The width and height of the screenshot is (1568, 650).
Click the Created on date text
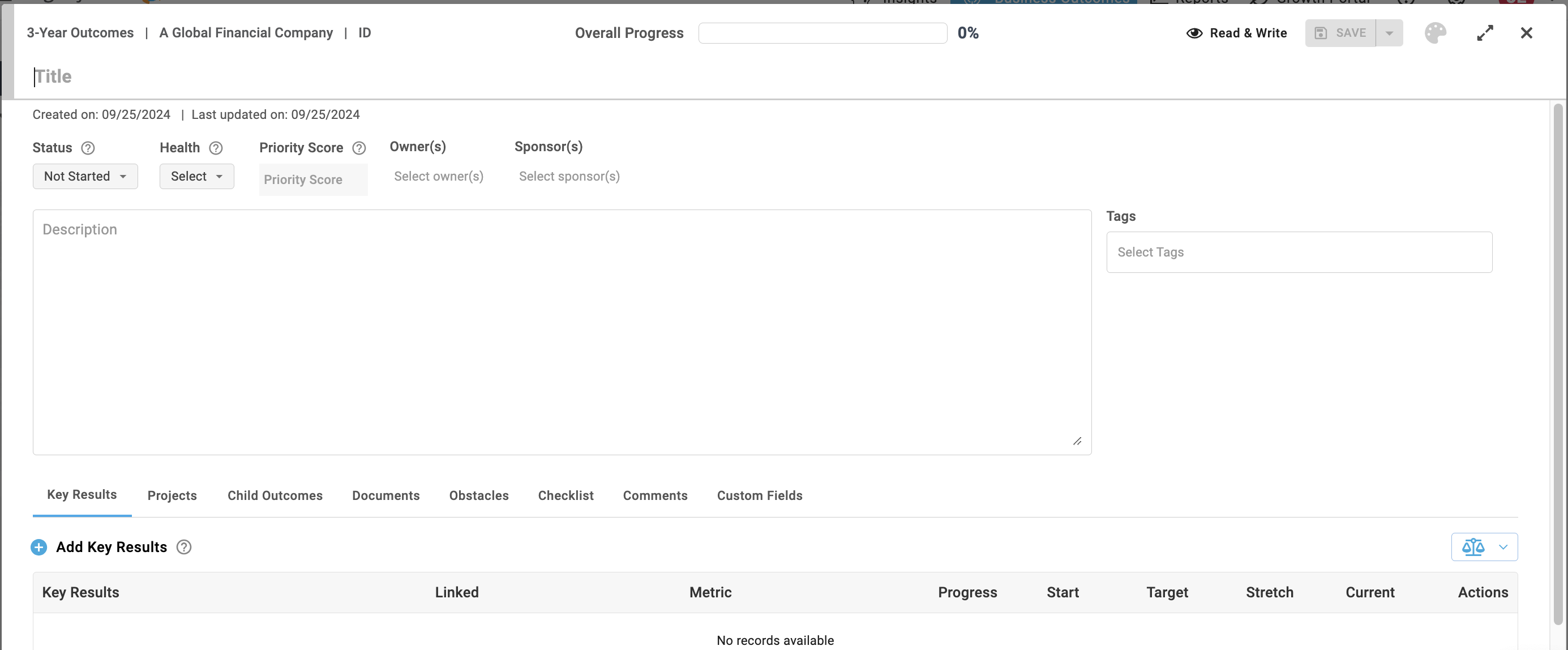pyautogui.click(x=102, y=114)
